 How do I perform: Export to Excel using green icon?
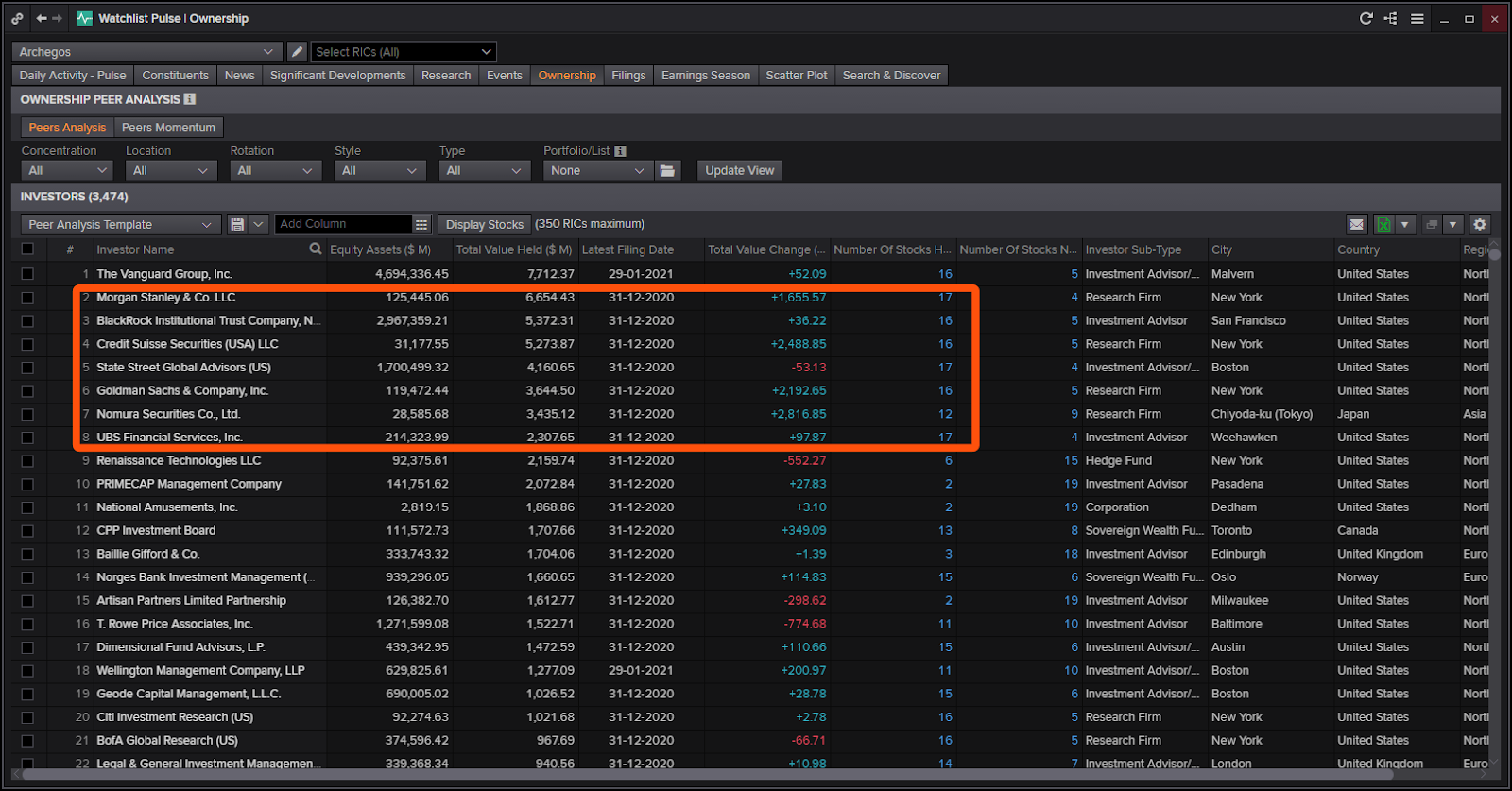click(x=1383, y=224)
